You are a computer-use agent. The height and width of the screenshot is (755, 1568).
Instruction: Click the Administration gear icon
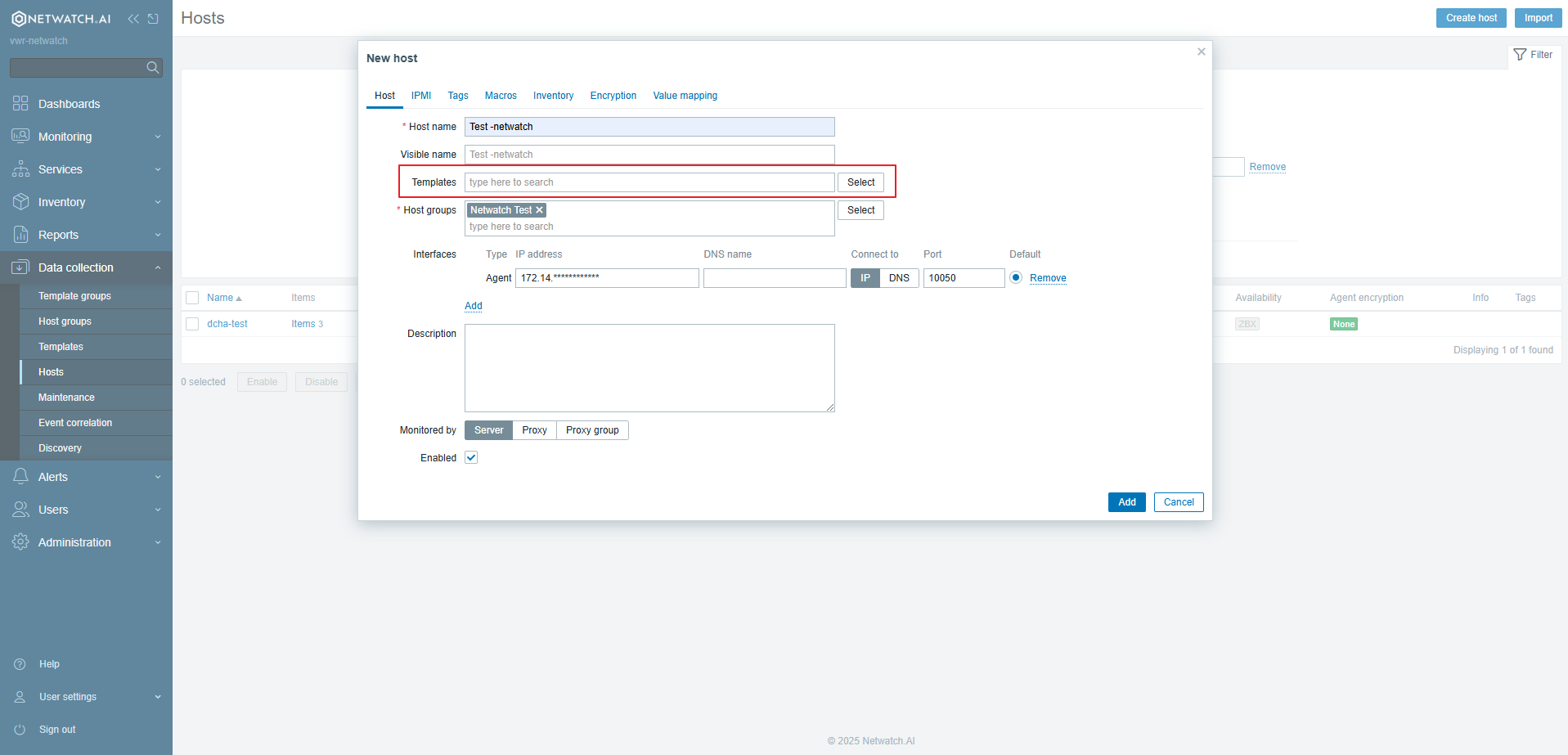[x=20, y=542]
